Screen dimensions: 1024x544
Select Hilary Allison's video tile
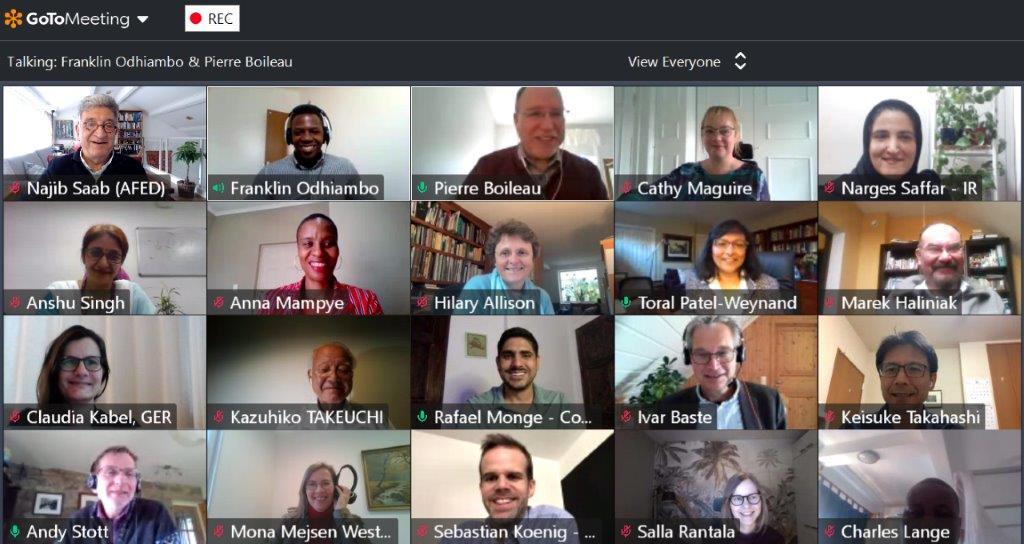[x=512, y=258]
